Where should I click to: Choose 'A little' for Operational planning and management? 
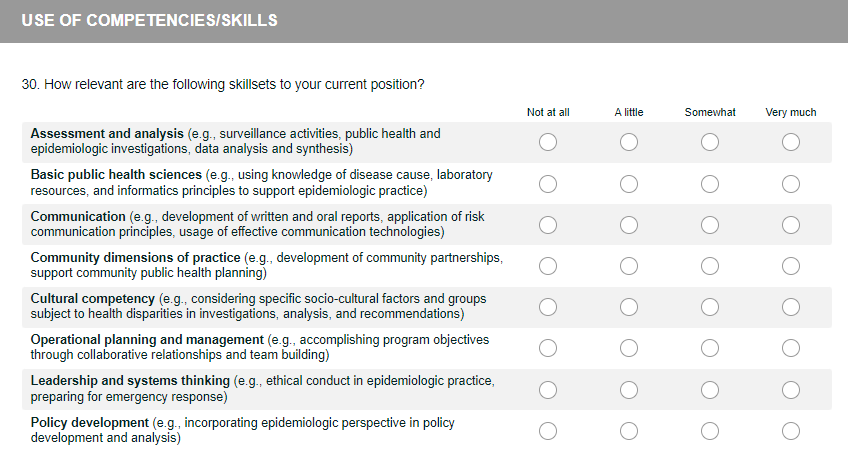pos(629,348)
